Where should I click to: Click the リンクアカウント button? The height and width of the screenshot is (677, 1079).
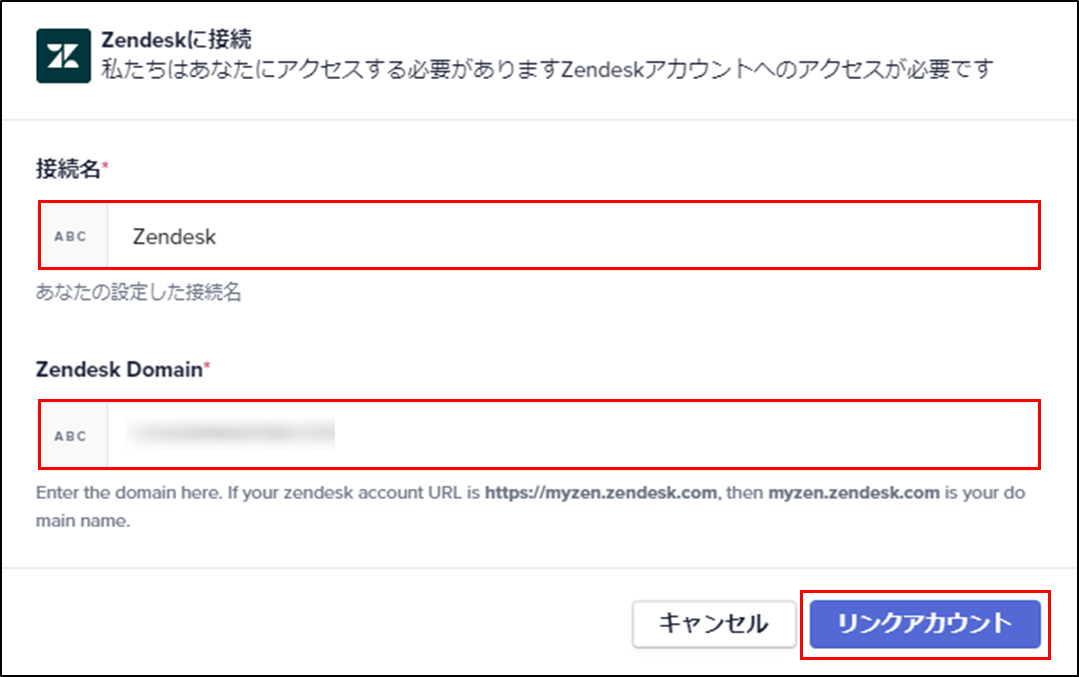pos(925,623)
